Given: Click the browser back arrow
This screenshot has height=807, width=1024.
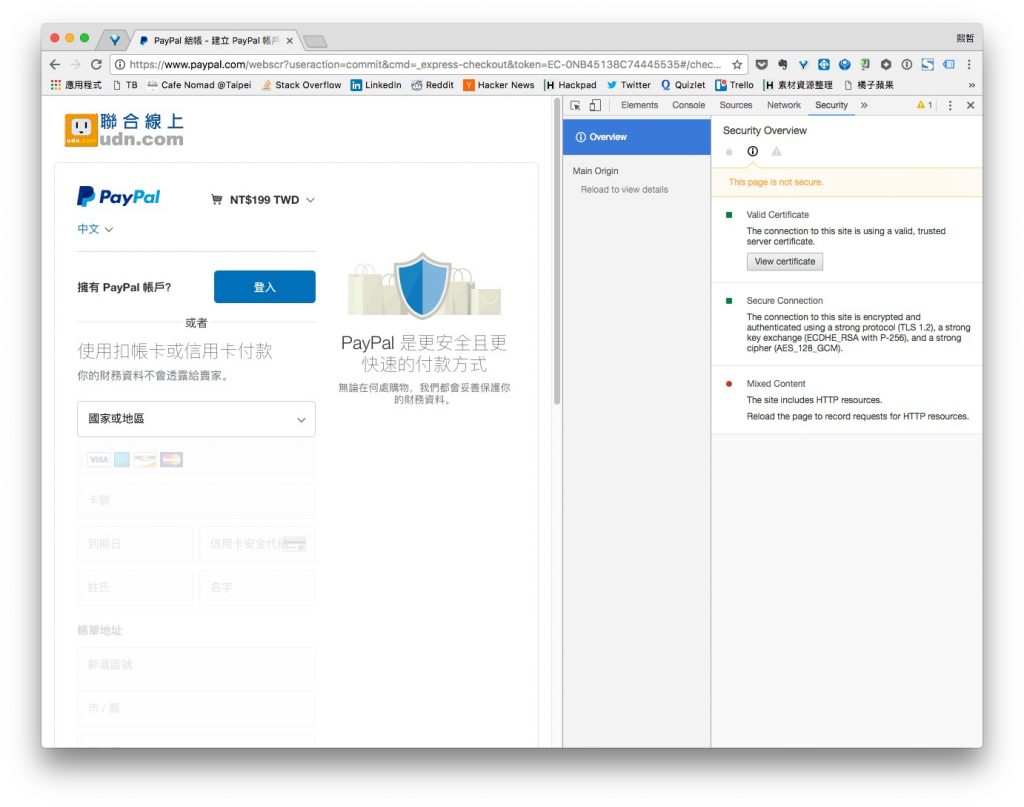Looking at the screenshot, I should click(x=55, y=64).
